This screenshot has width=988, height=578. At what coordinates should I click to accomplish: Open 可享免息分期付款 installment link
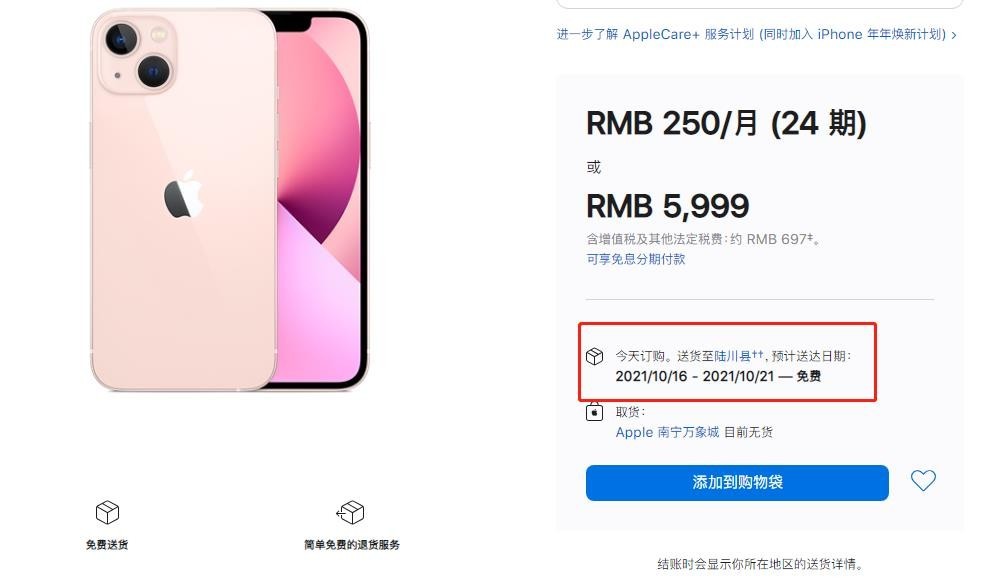[635, 259]
